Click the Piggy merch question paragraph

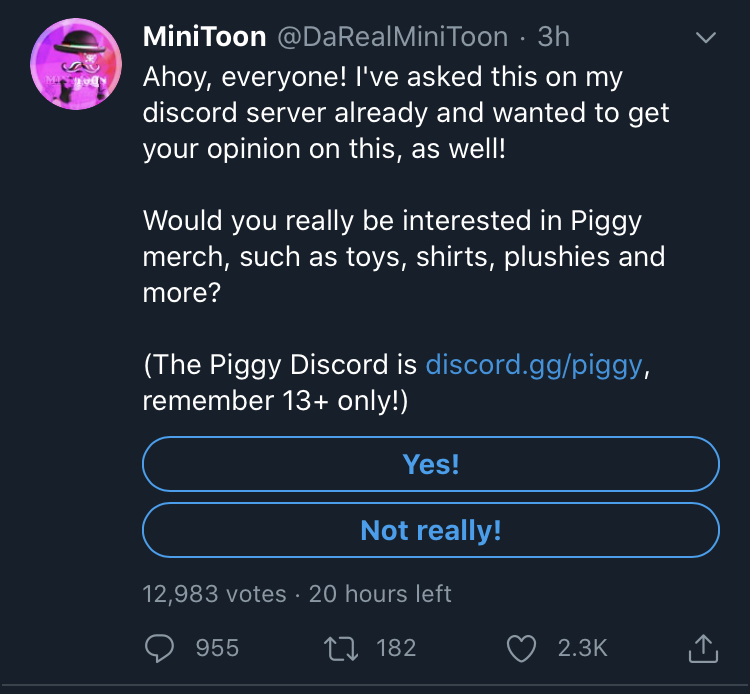[x=403, y=256]
